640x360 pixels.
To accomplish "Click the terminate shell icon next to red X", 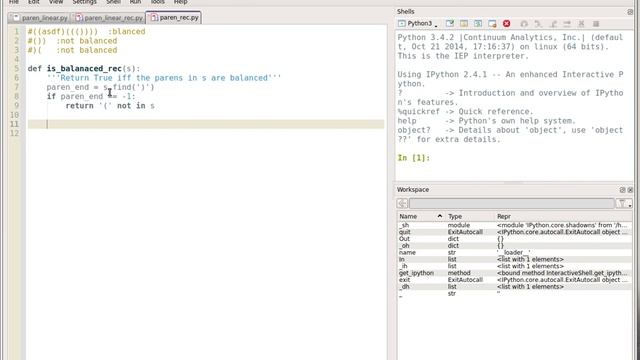I will coord(492,24).
